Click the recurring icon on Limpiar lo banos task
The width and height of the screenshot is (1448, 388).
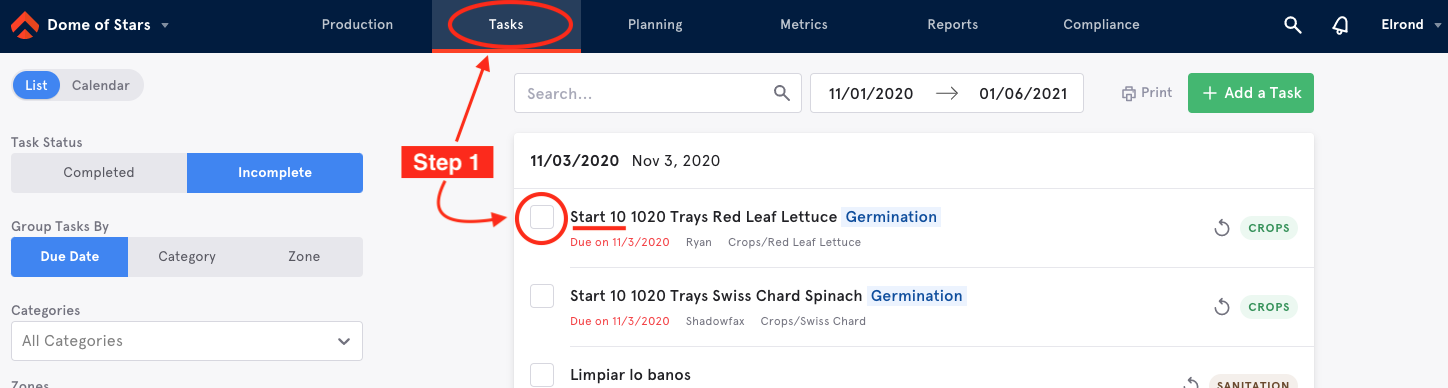pos(1191,382)
